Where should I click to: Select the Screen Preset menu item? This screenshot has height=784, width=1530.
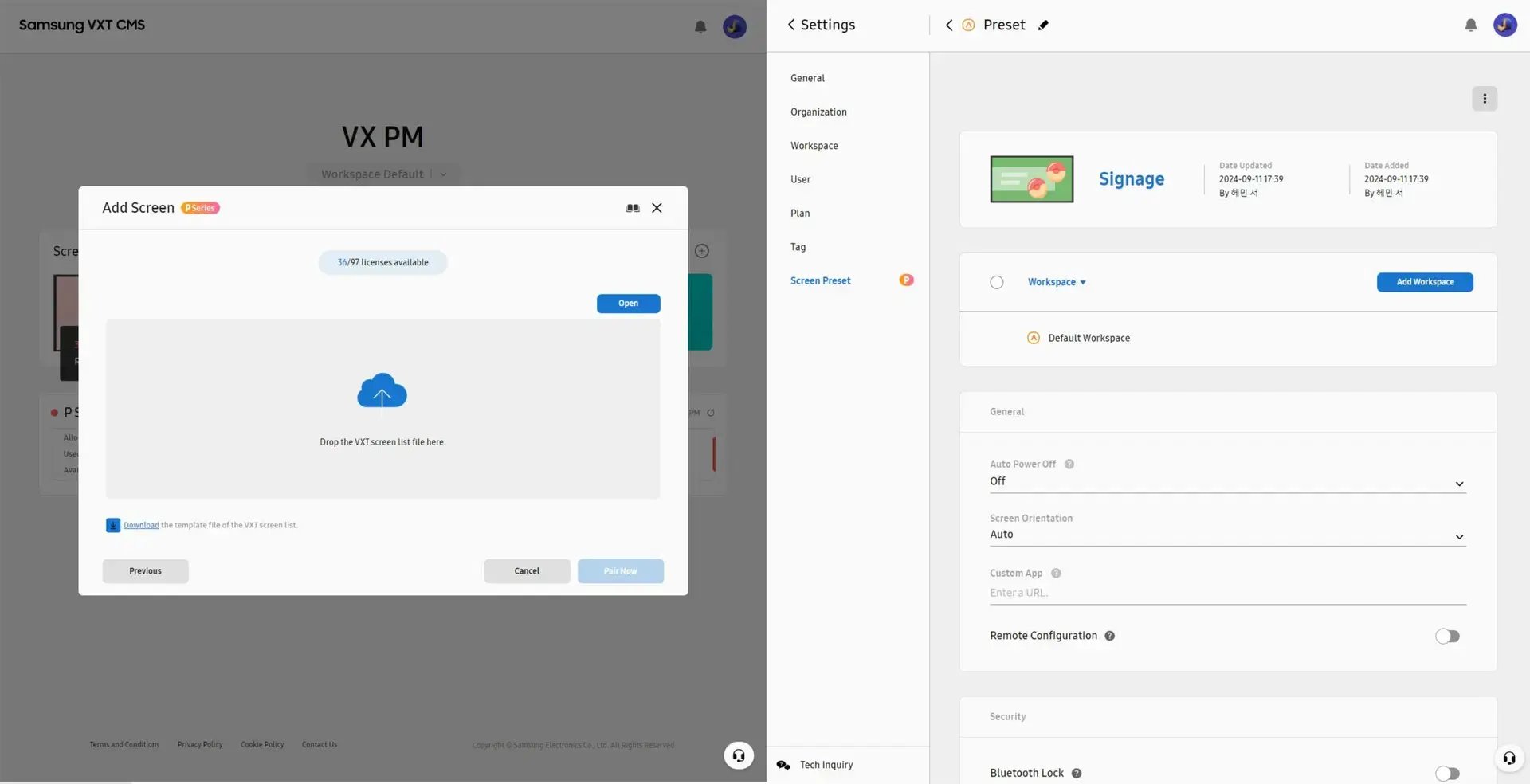pos(820,280)
